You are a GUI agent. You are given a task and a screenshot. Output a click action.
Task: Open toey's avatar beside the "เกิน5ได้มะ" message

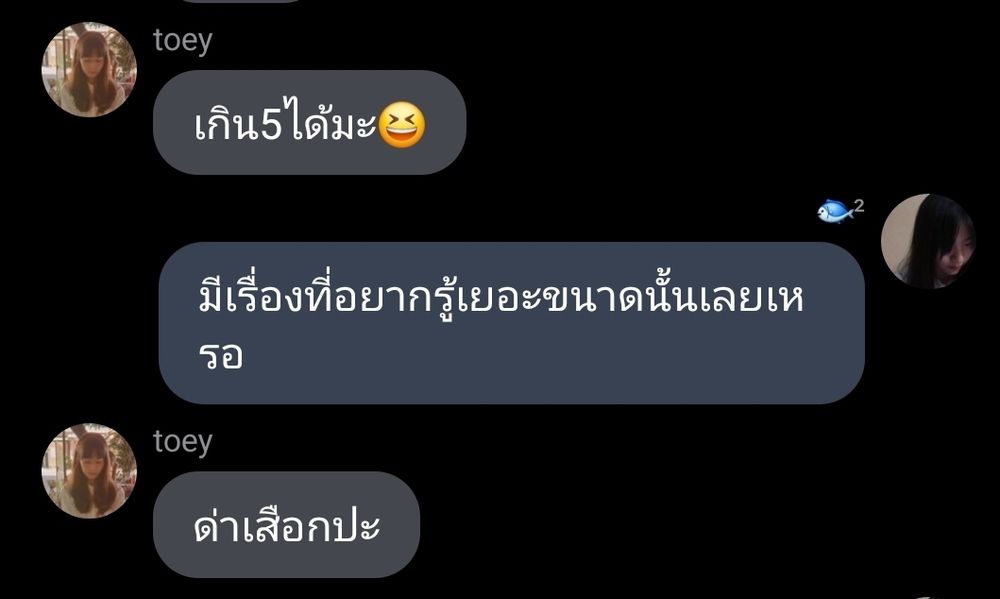point(89,70)
